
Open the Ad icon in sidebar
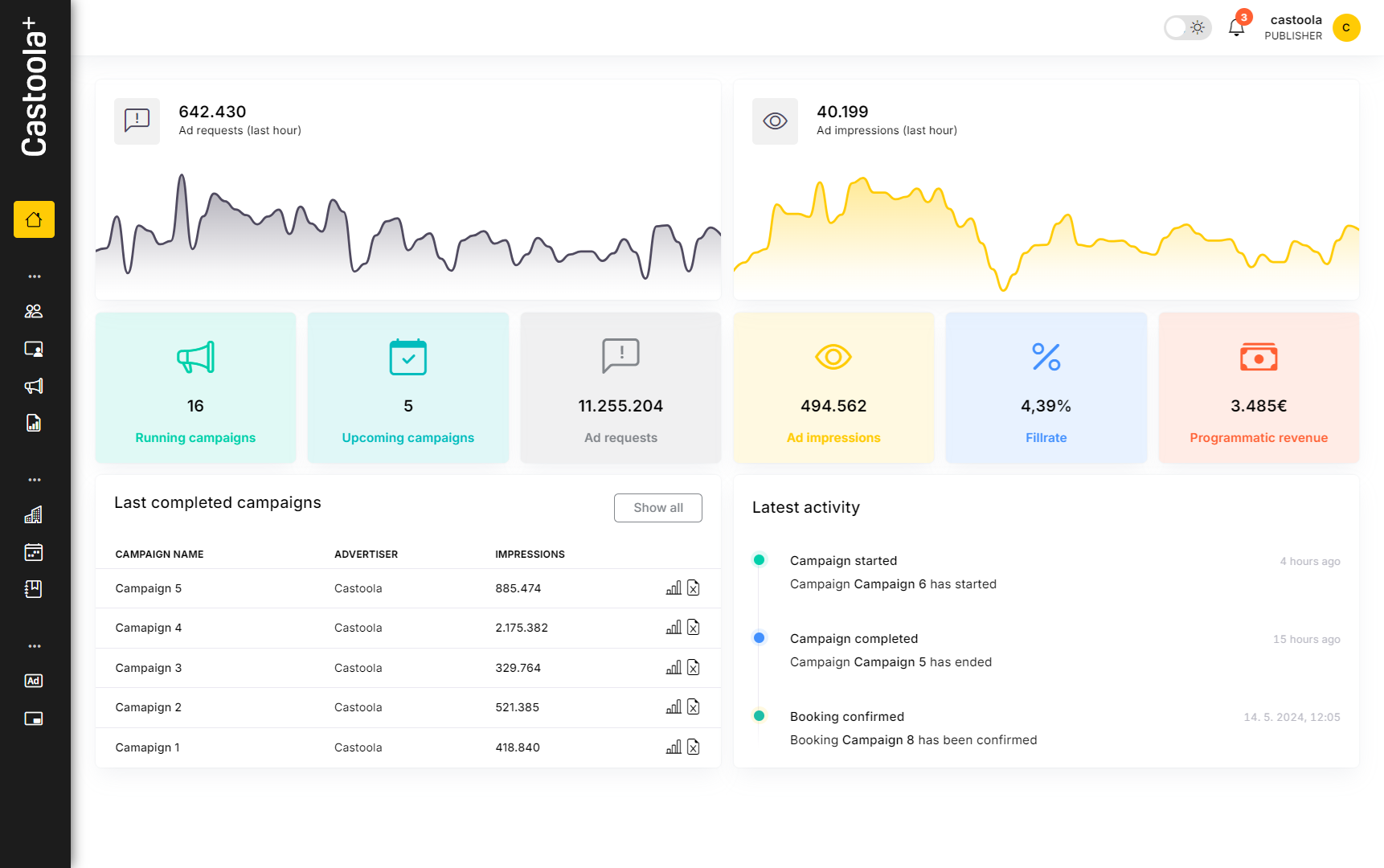tap(34, 681)
